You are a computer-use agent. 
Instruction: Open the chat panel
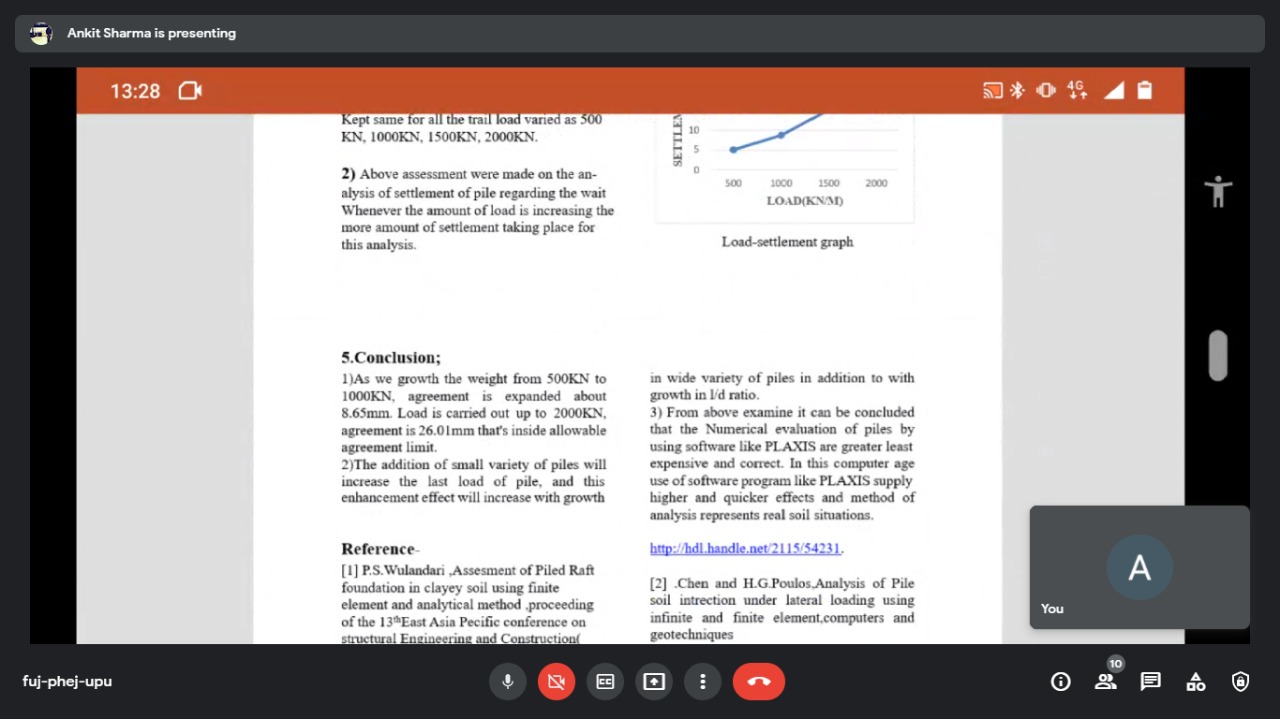coord(1151,682)
